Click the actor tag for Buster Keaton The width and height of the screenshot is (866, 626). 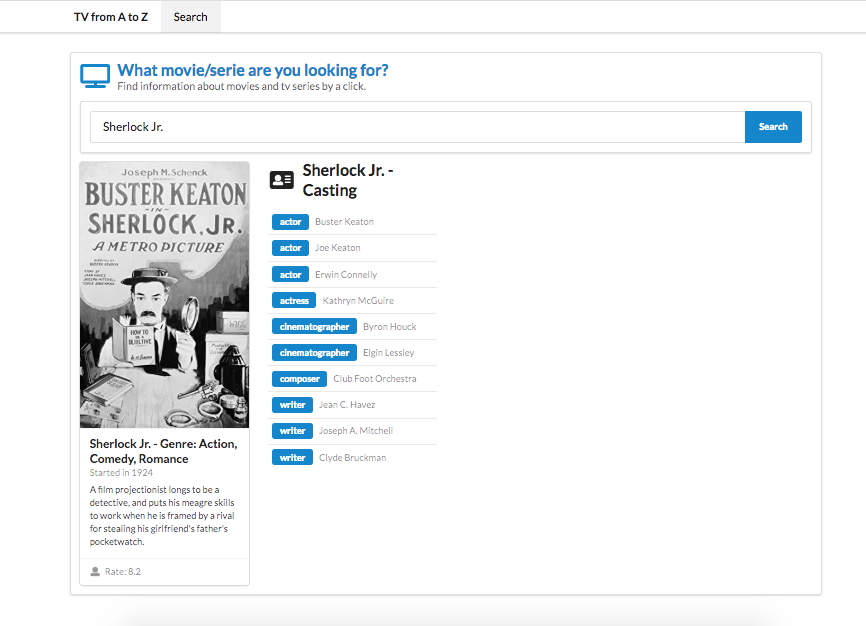(x=291, y=222)
